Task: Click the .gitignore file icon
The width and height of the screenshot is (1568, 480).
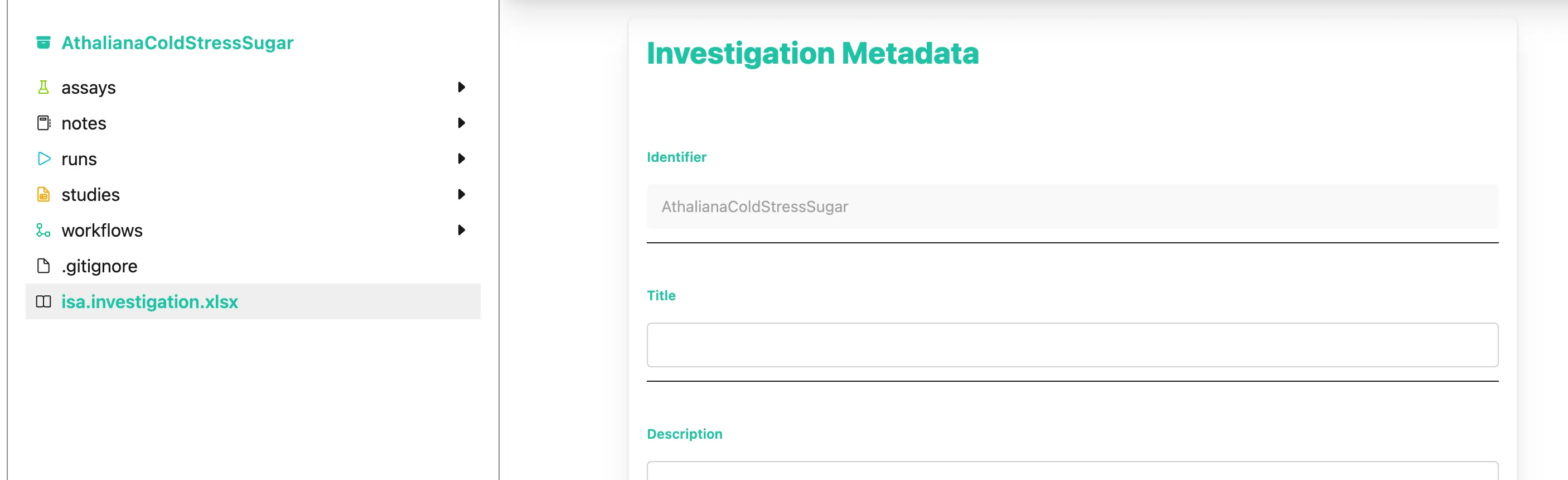Action: [43, 266]
